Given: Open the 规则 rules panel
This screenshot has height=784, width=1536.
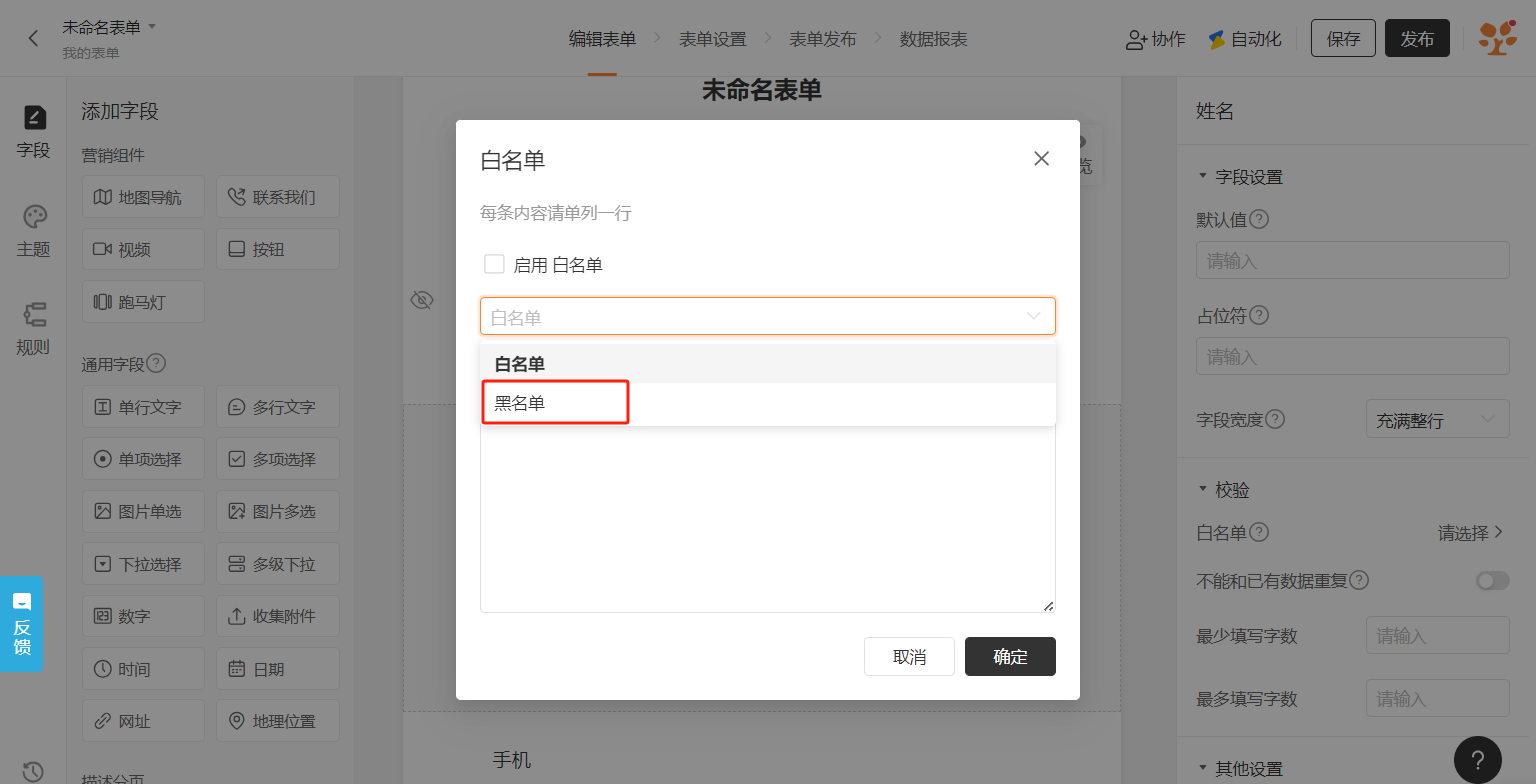Looking at the screenshot, I should tap(33, 330).
